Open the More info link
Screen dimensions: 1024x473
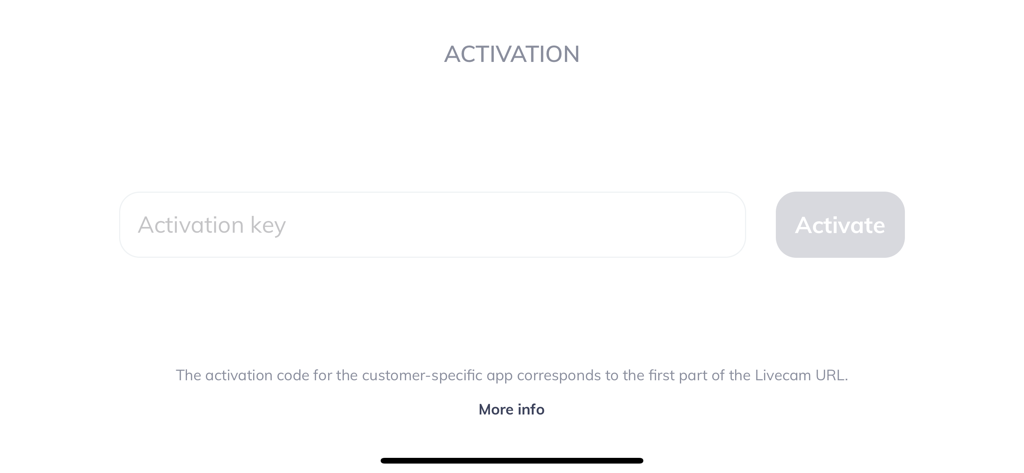(x=511, y=409)
